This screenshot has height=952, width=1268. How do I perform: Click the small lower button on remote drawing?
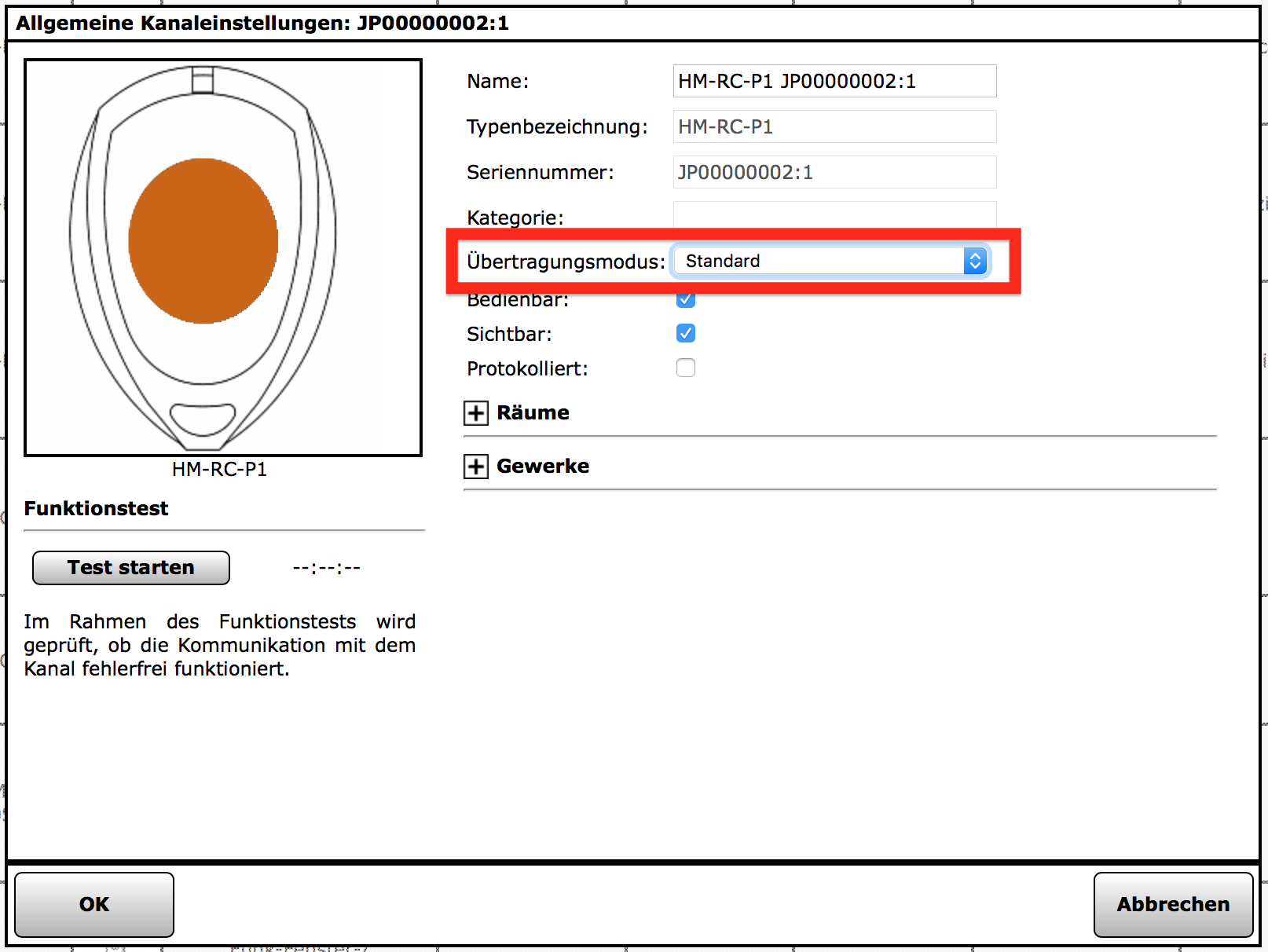(x=203, y=417)
